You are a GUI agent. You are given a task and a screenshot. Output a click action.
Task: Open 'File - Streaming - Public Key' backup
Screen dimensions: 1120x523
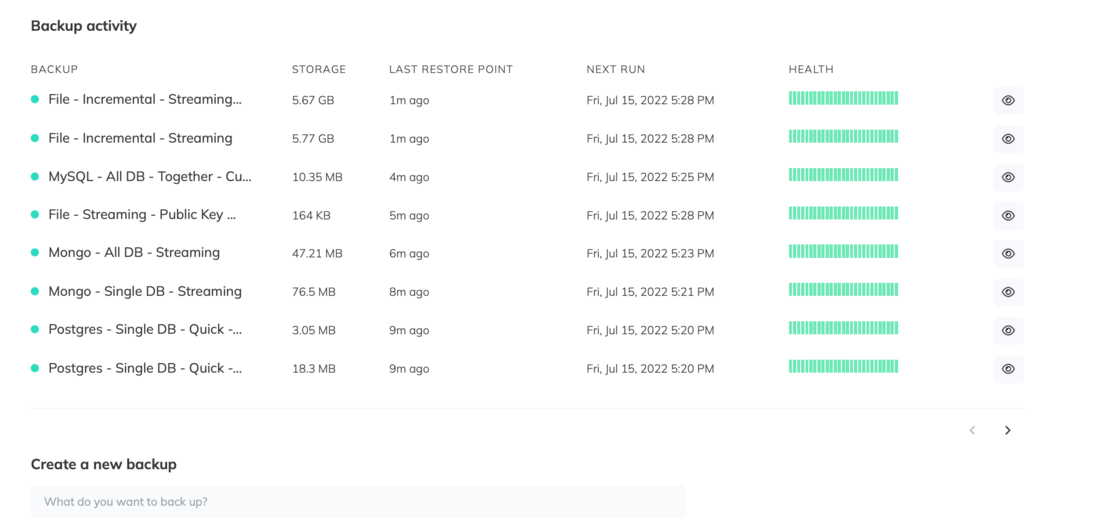click(x=142, y=214)
